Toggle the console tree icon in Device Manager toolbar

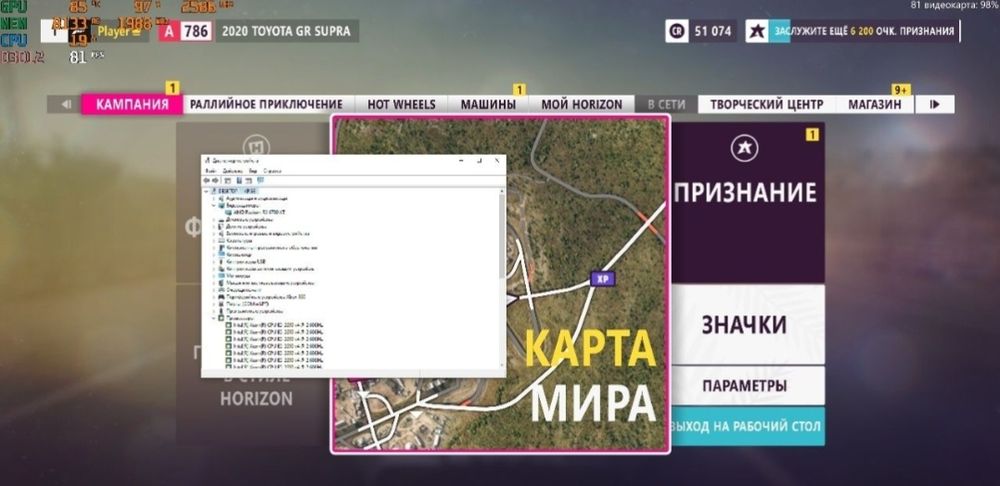click(x=228, y=180)
